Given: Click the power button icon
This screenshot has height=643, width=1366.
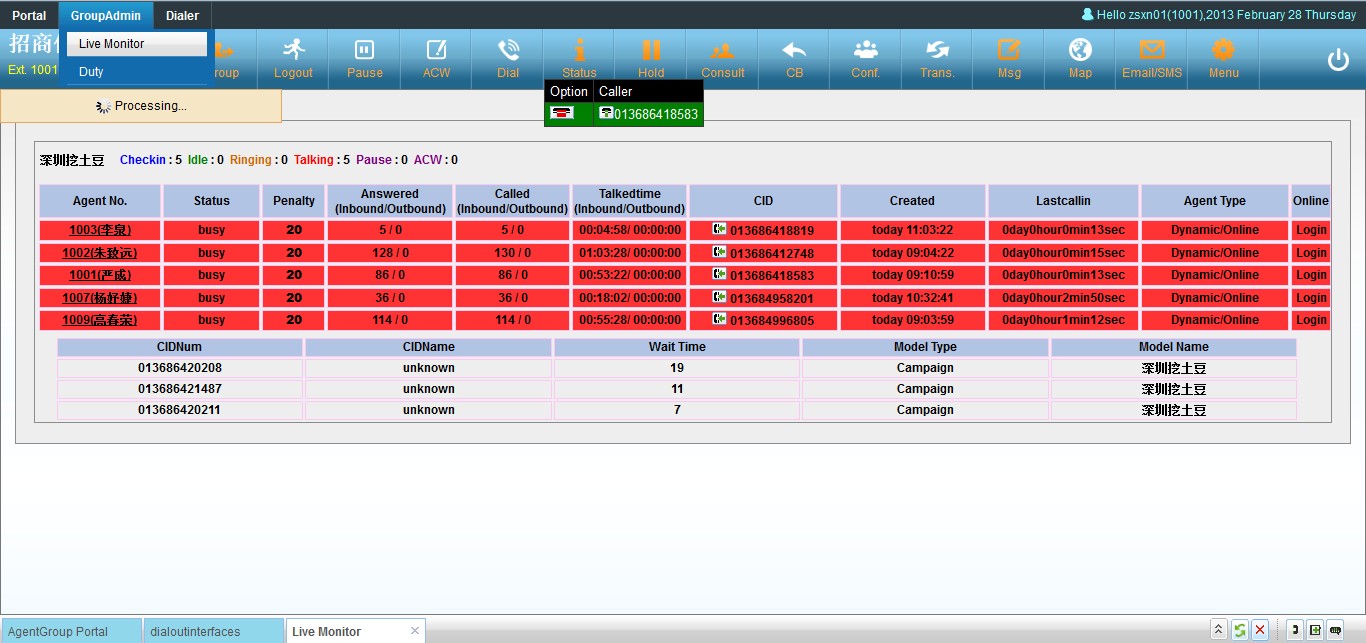Looking at the screenshot, I should [x=1338, y=60].
